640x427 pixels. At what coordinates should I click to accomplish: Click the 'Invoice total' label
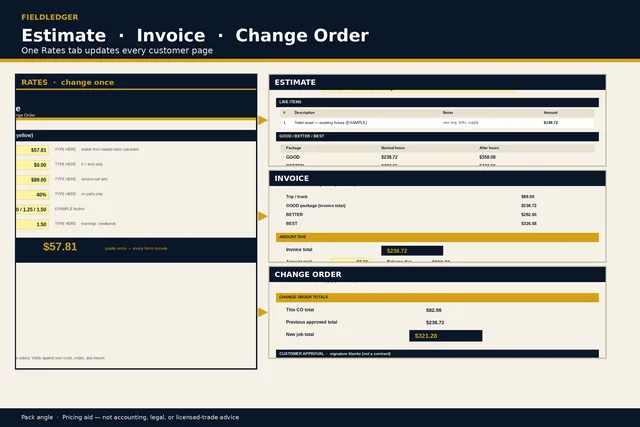point(299,249)
